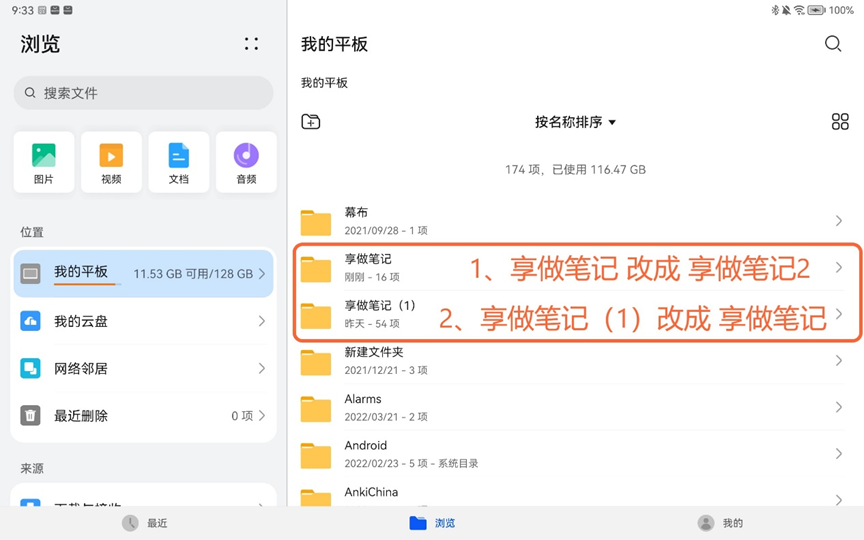Click the search files (搜索文件) field
The width and height of the screenshot is (864, 540).
(x=143, y=93)
